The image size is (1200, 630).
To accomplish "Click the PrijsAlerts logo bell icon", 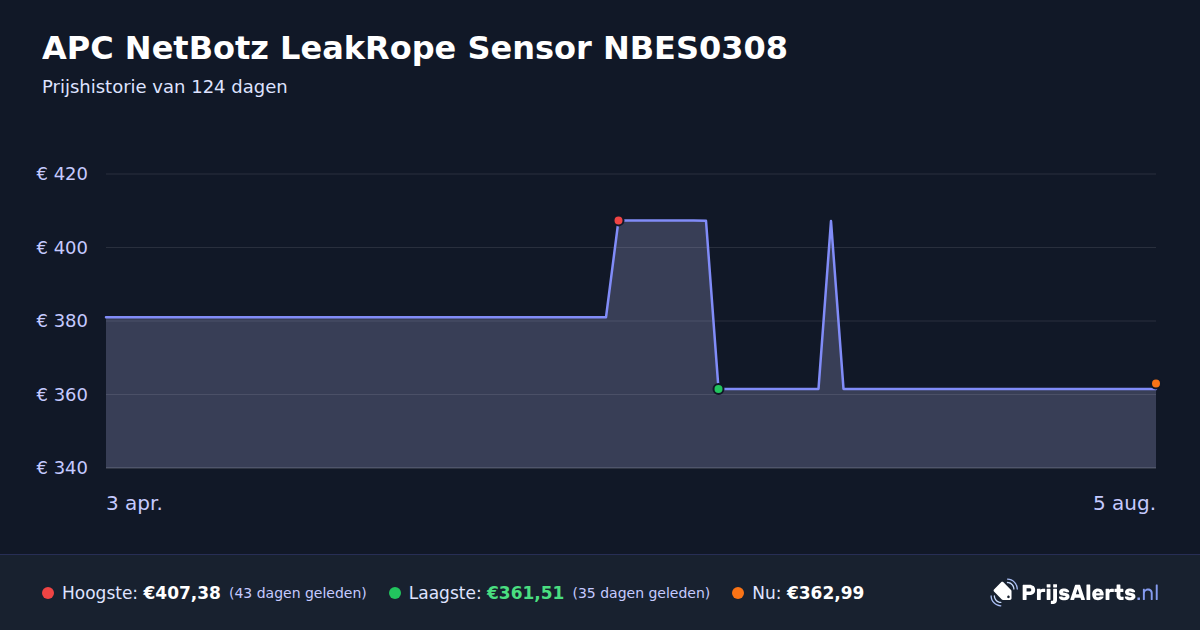I will pos(1003,593).
